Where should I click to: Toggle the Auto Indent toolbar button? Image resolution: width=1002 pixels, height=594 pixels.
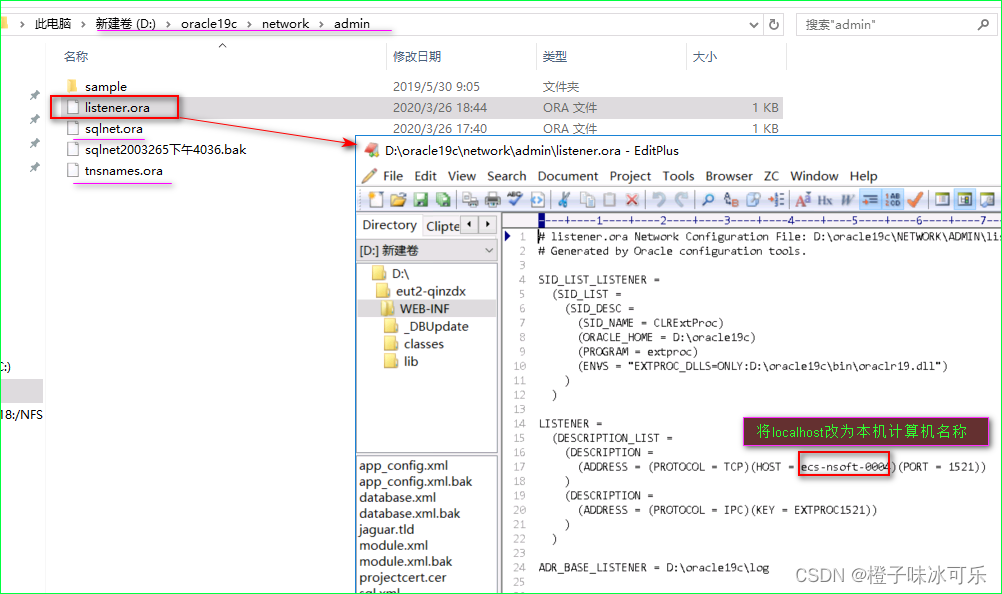870,200
